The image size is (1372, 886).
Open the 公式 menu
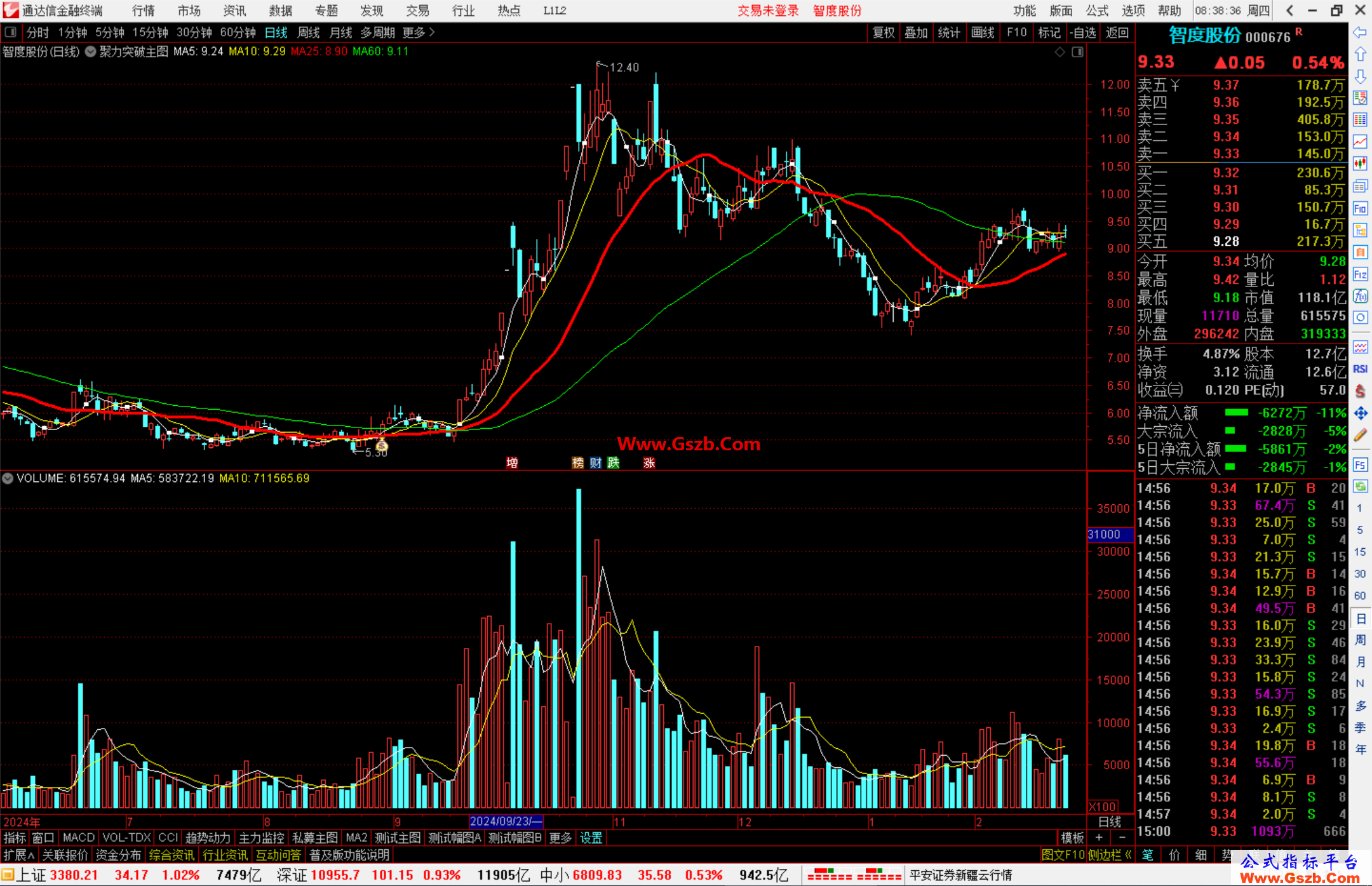(1097, 10)
